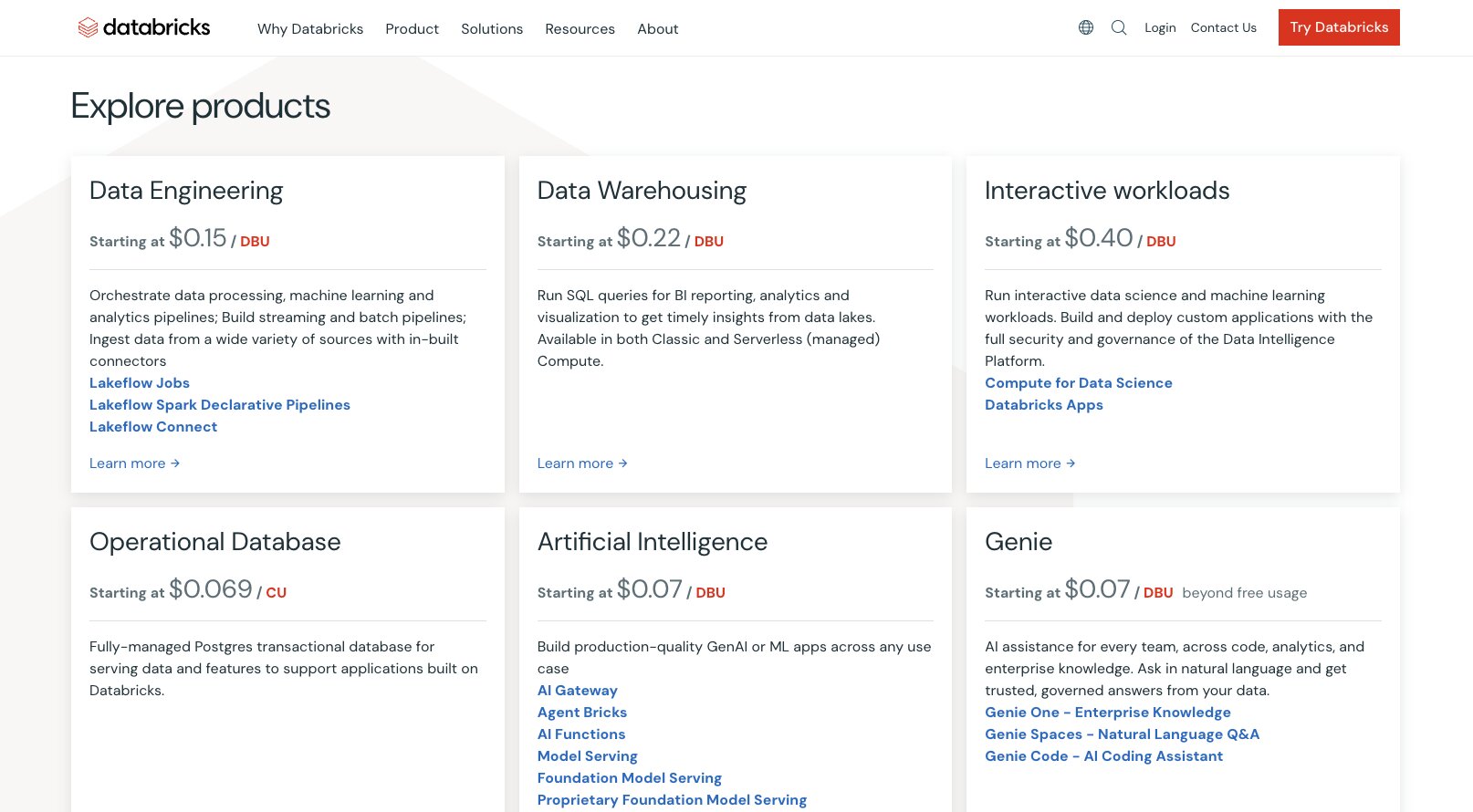Click the $0.22 price text

tap(649, 238)
